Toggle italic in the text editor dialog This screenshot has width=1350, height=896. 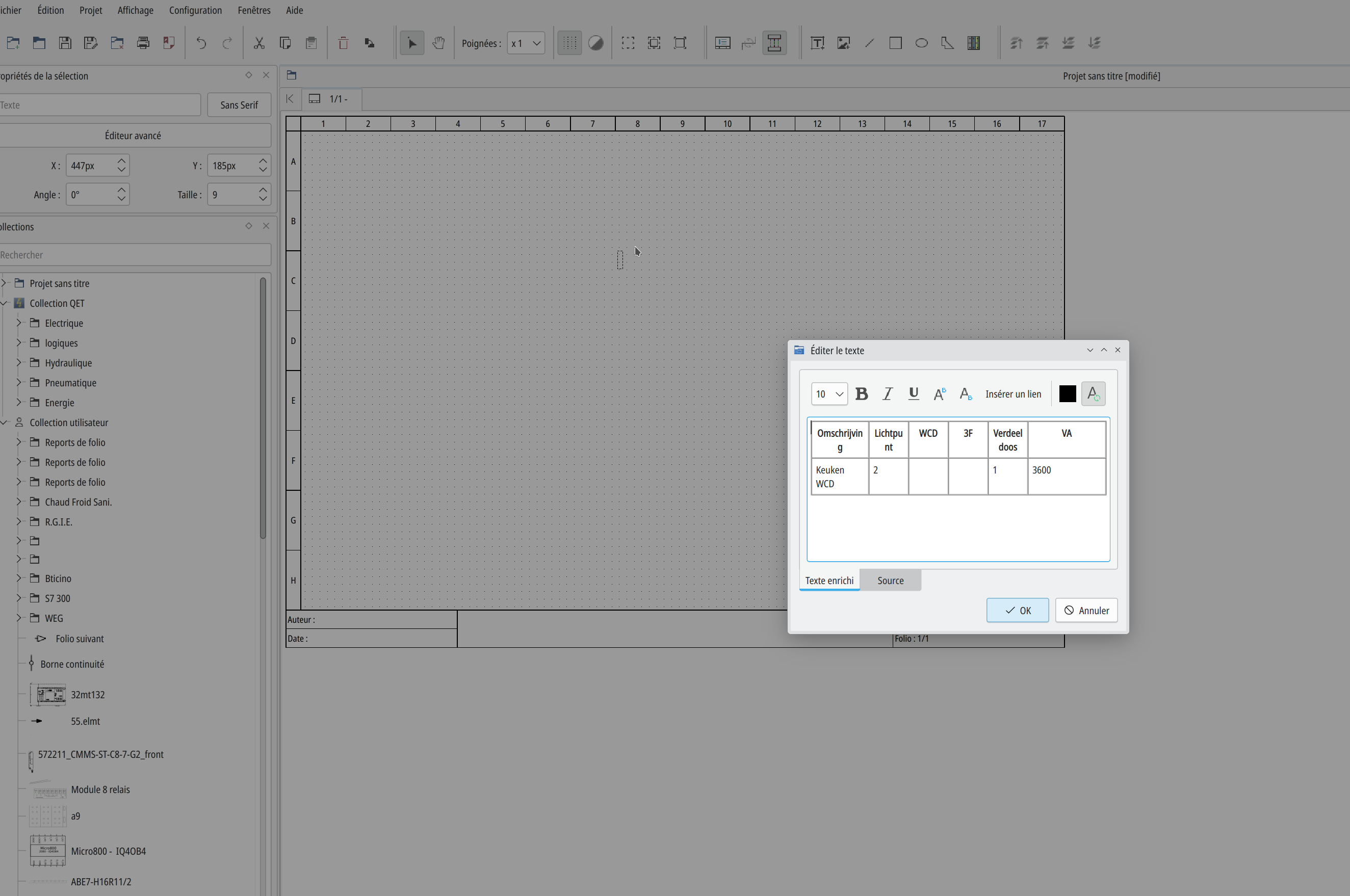(x=888, y=393)
